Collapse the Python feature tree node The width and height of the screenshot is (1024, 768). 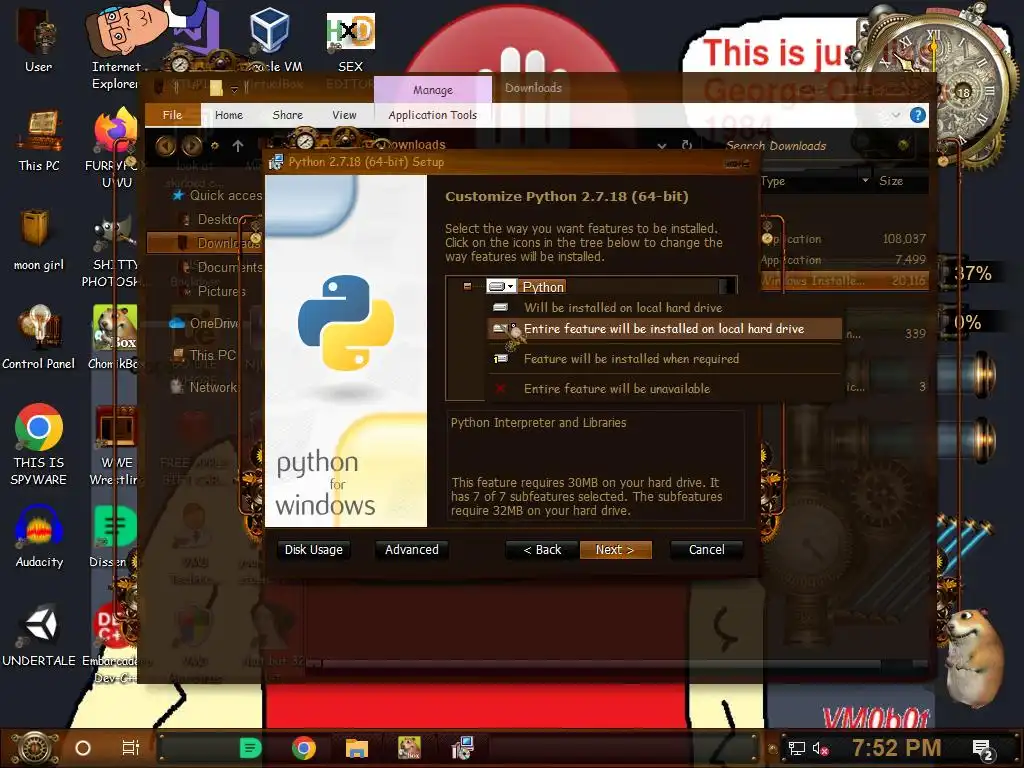[467, 286]
